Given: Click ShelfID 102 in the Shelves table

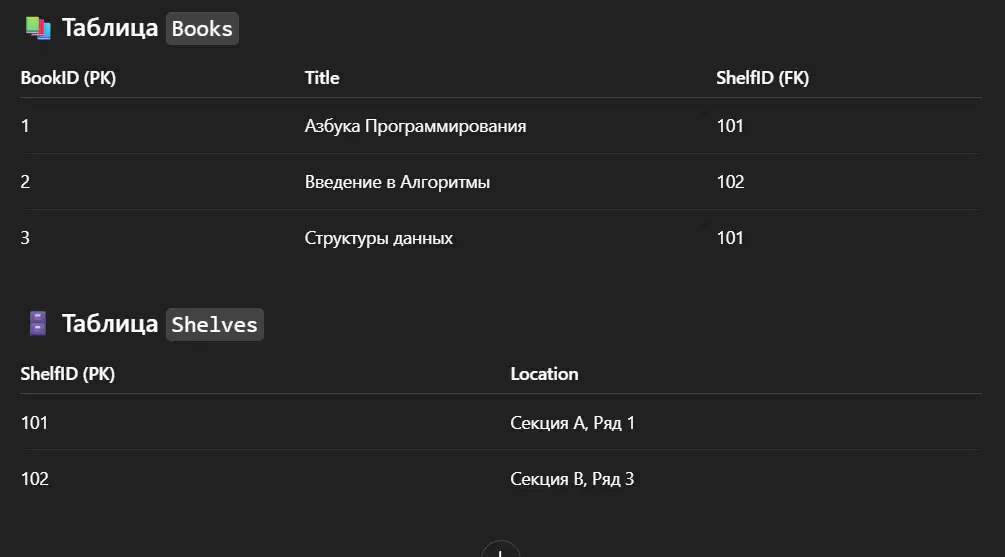Looking at the screenshot, I should (x=35, y=479).
